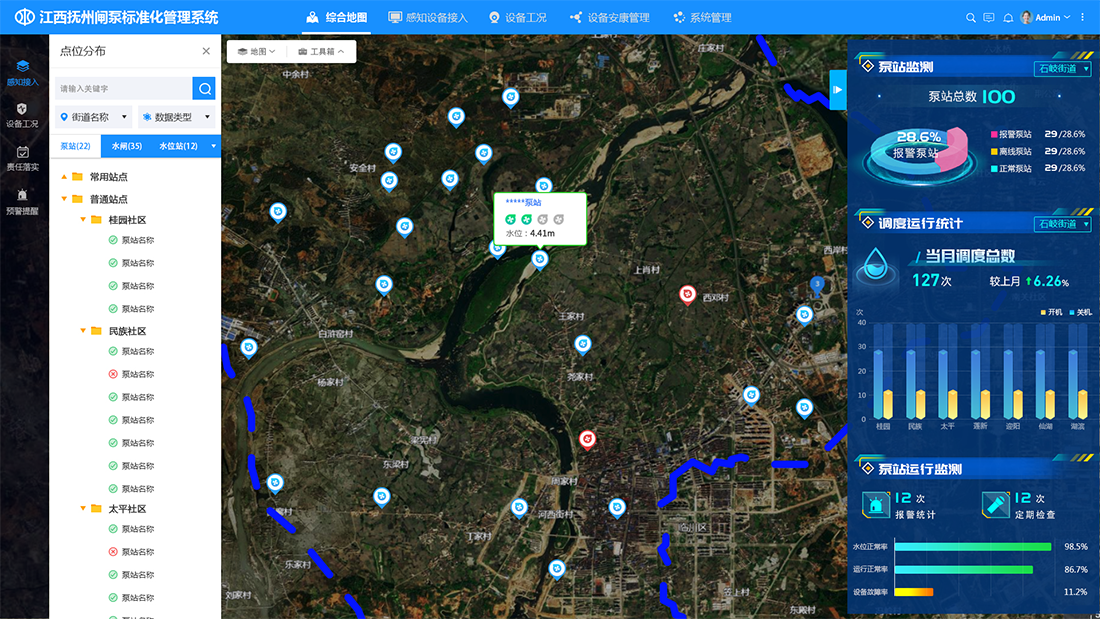Viewport: 1100px width, 619px height.
Task: Open the Admin user account menu
Action: coord(1046,18)
